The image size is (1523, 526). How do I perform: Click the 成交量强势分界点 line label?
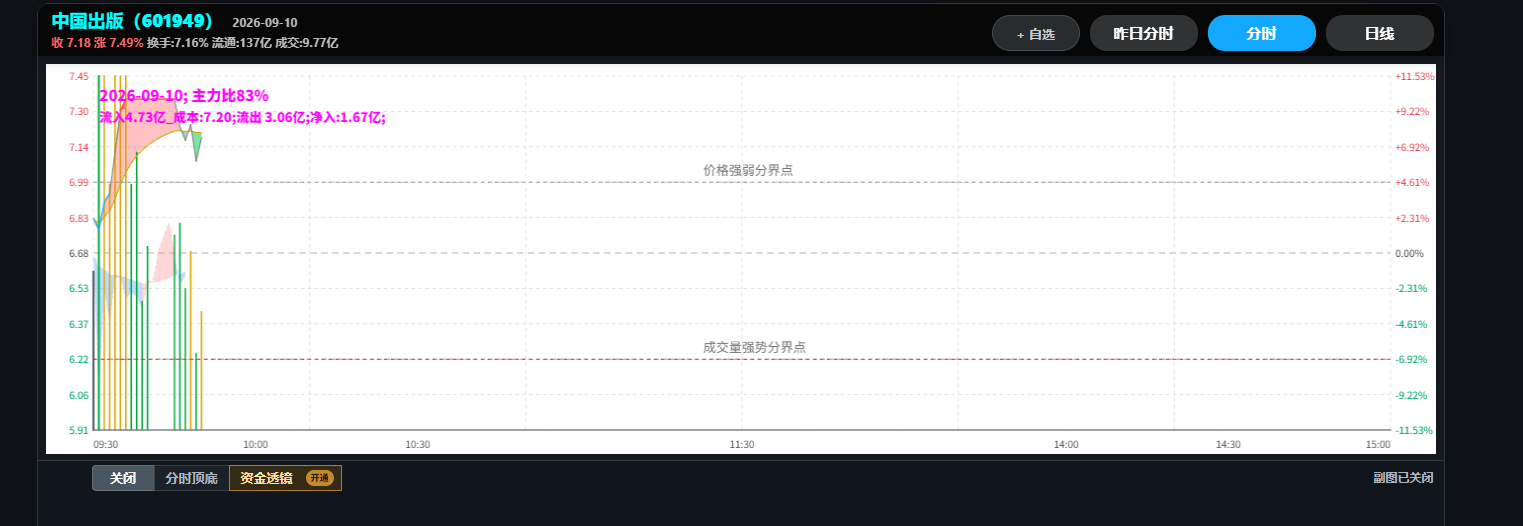pyautogui.click(x=754, y=347)
